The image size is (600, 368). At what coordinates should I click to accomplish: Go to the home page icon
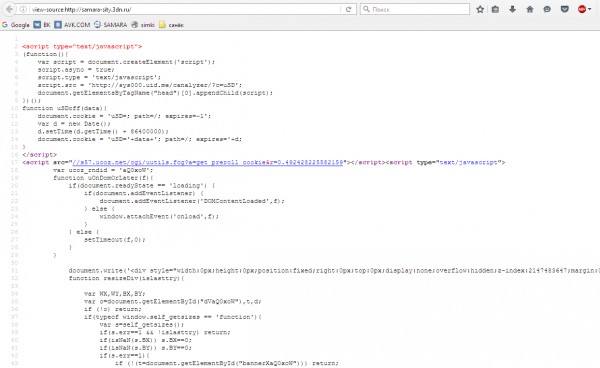[530, 9]
